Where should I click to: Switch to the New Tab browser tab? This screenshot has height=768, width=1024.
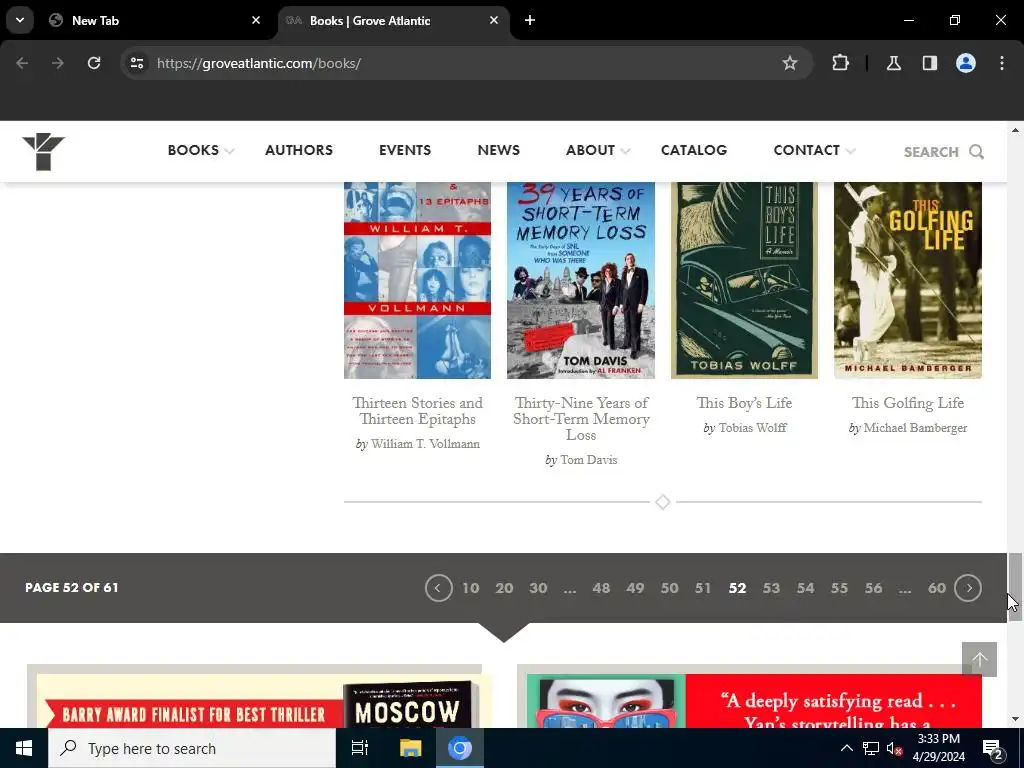(x=153, y=20)
